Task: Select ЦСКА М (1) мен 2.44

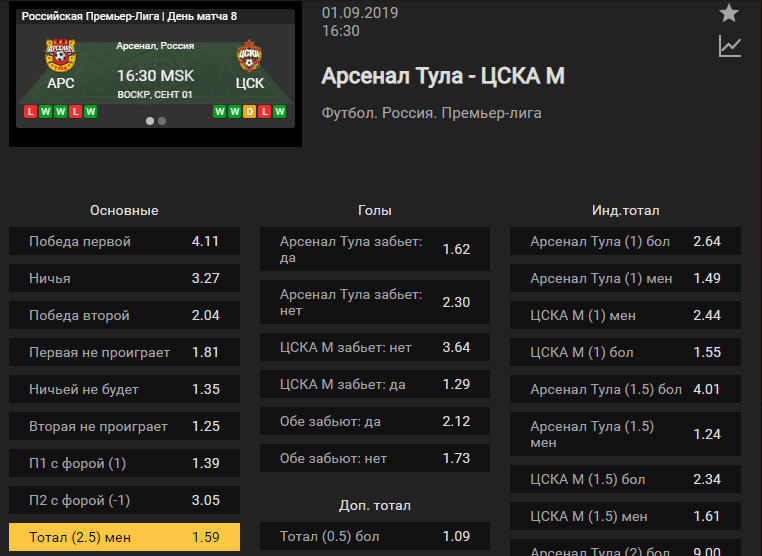Action: click(625, 315)
